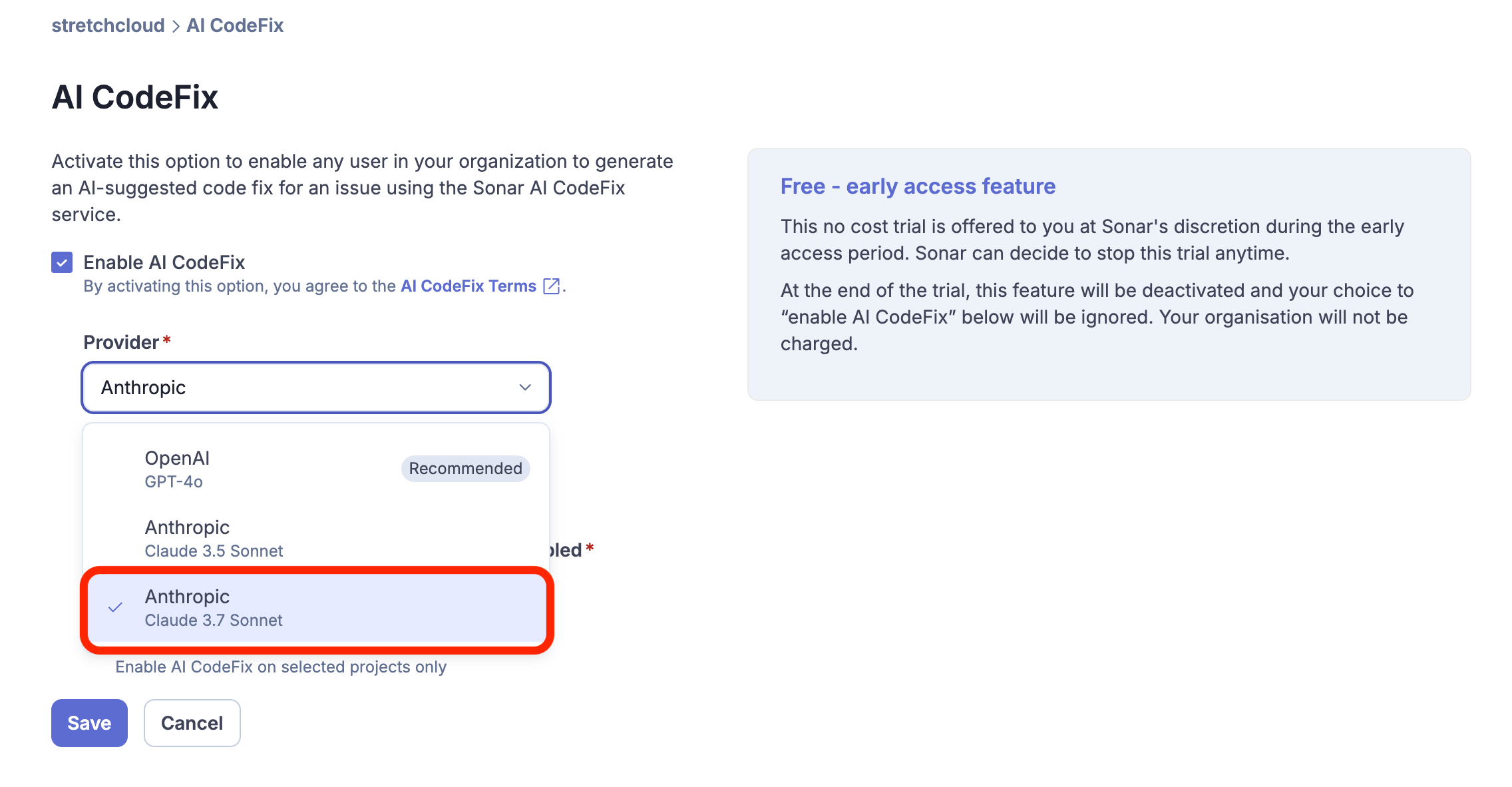Image resolution: width=1512 pixels, height=787 pixels.
Task: Click the breadcrumb chevron separator icon
Action: tap(176, 26)
